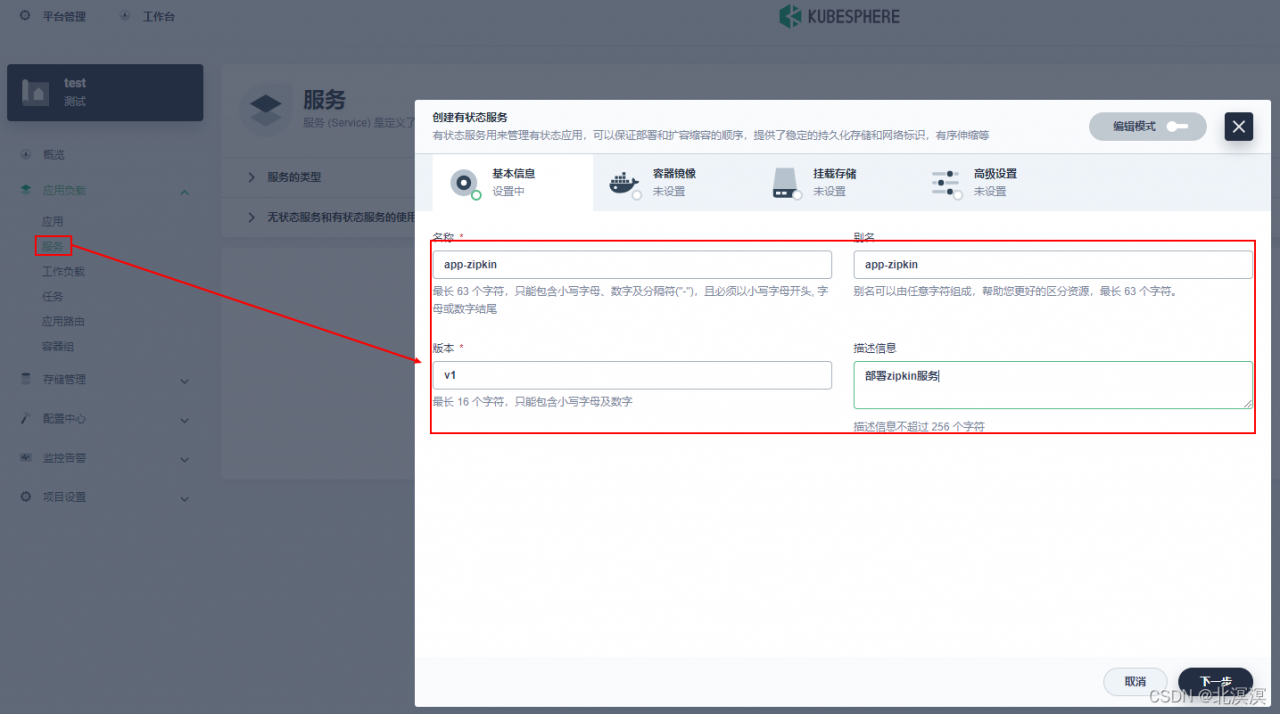Switch to the basic info tab
Screen dimensions: 1280x714
coord(512,182)
